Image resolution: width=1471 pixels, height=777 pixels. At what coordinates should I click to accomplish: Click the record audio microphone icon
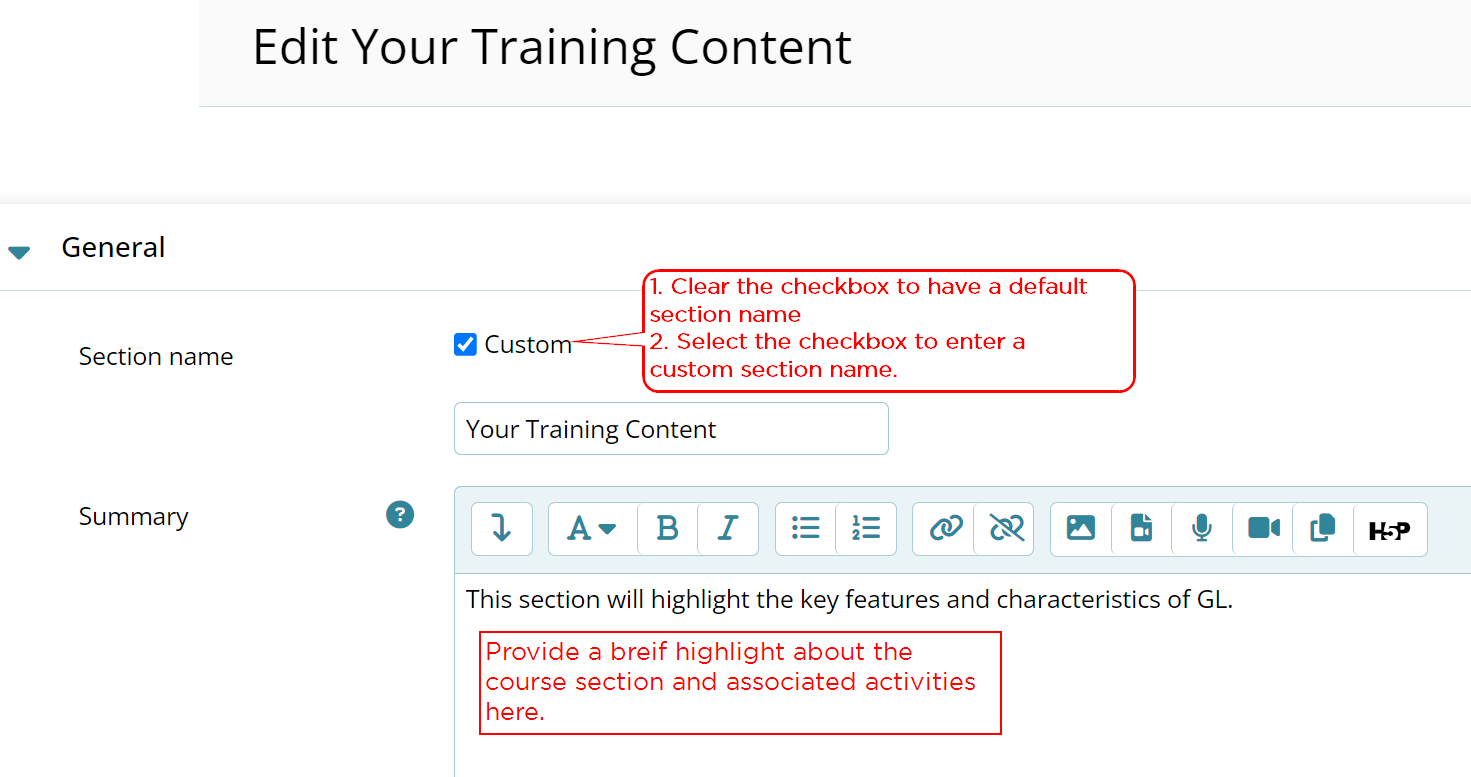(x=1202, y=528)
